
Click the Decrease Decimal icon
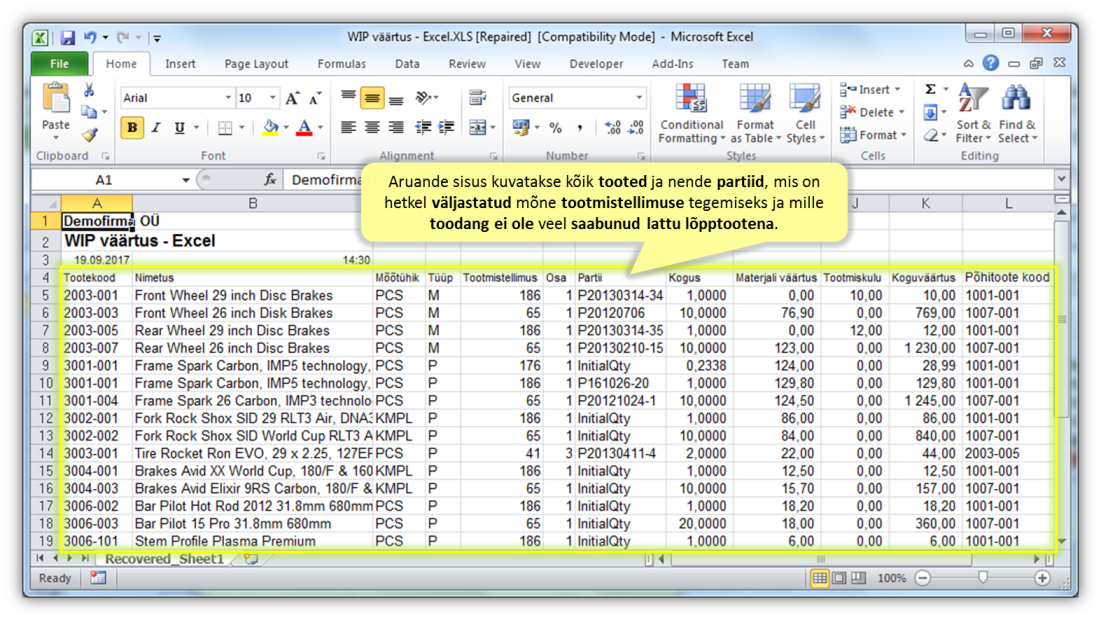pos(636,128)
